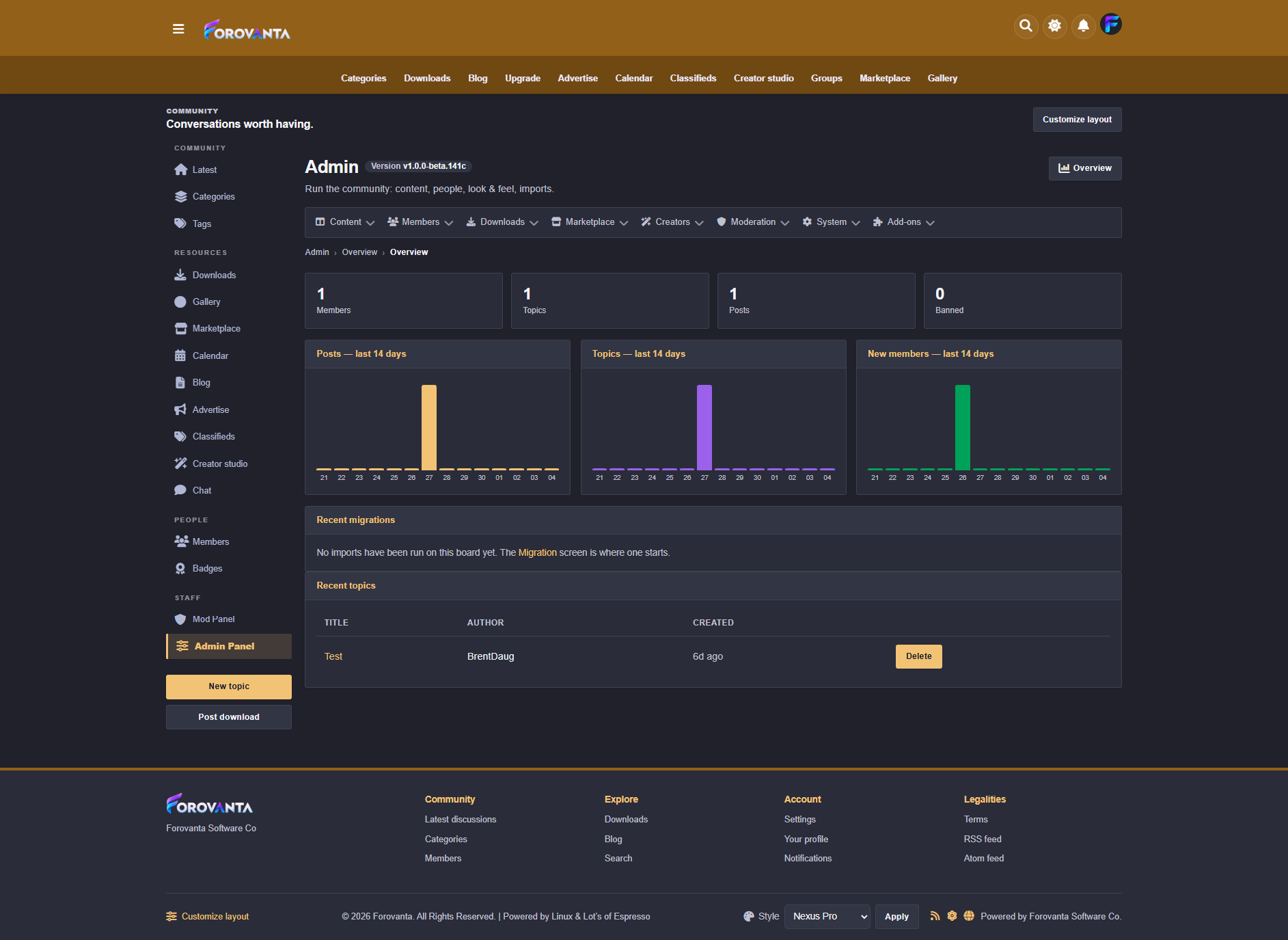The width and height of the screenshot is (1288, 940).
Task: Click the orange gear icon in footer
Action: click(x=952, y=916)
